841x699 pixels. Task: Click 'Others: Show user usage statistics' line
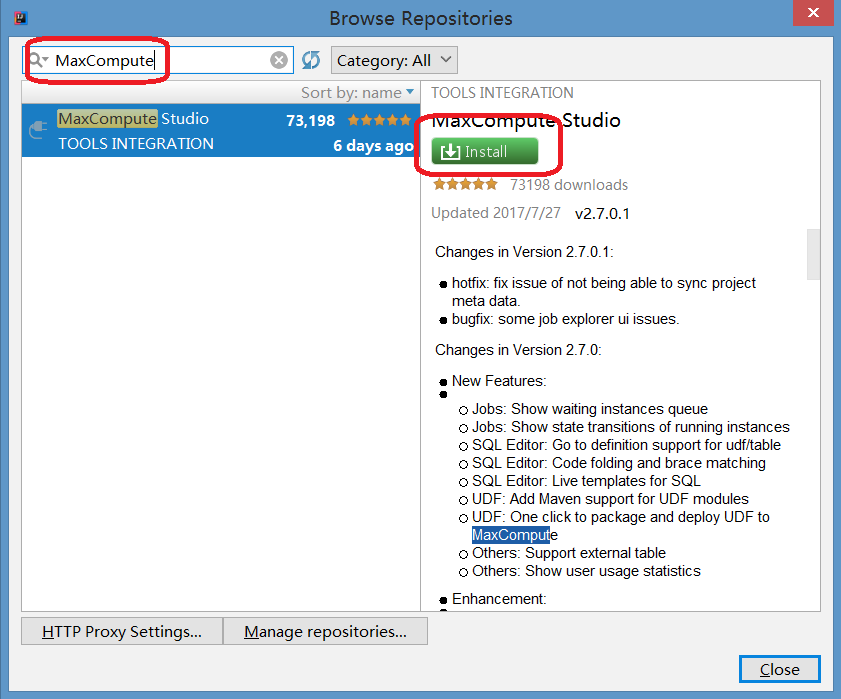click(x=586, y=571)
